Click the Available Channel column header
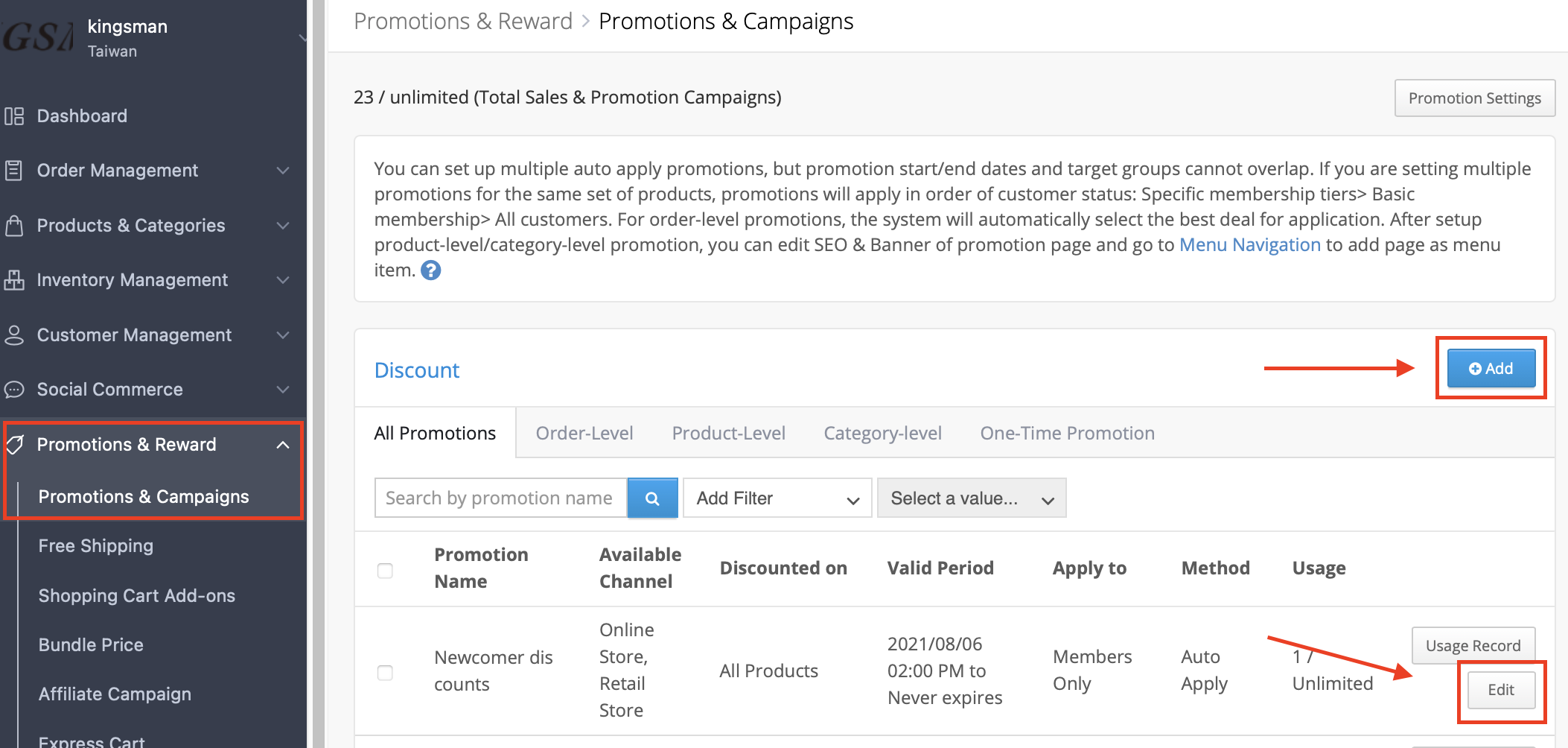 [640, 568]
